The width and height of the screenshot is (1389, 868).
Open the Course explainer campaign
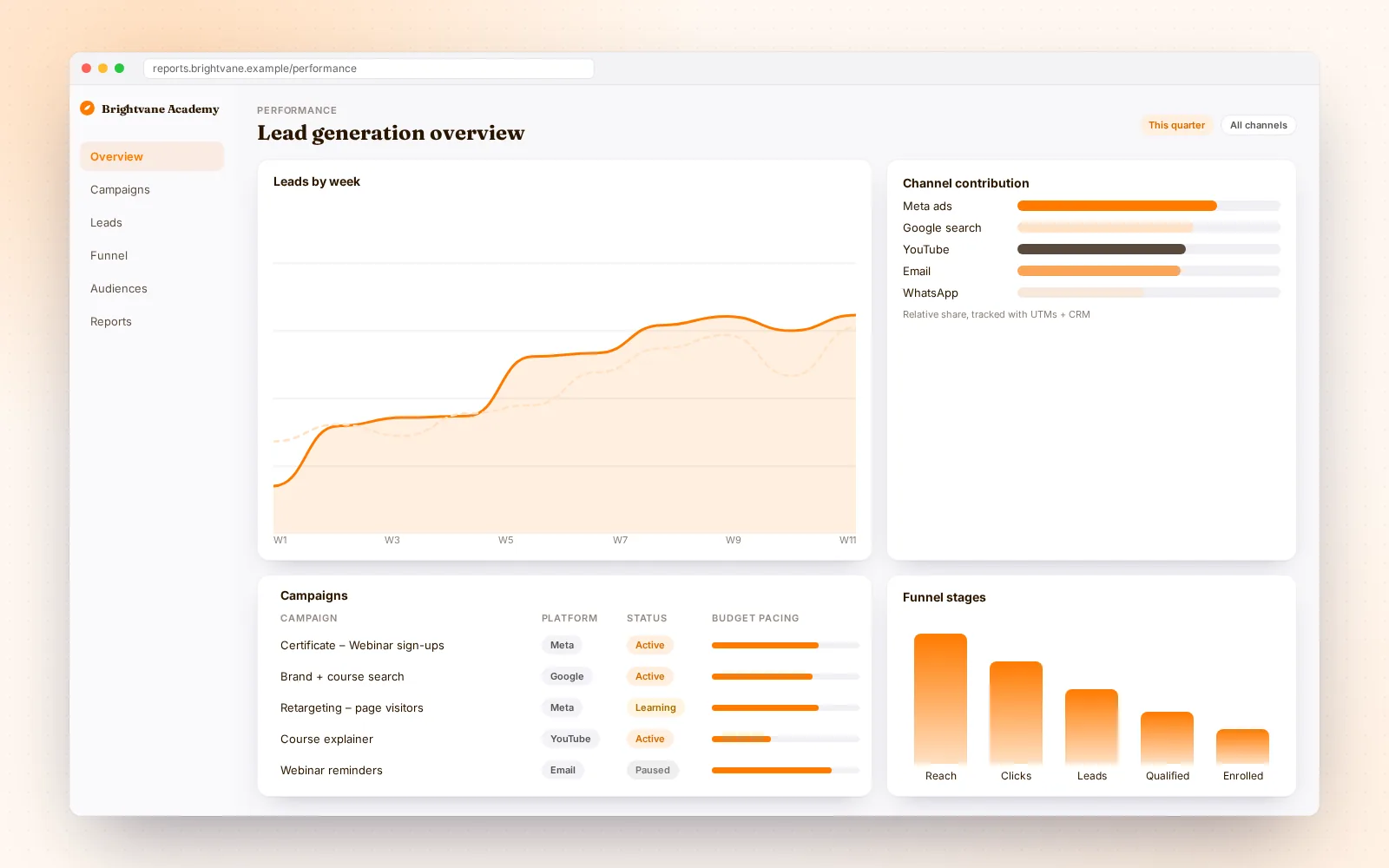tap(326, 739)
